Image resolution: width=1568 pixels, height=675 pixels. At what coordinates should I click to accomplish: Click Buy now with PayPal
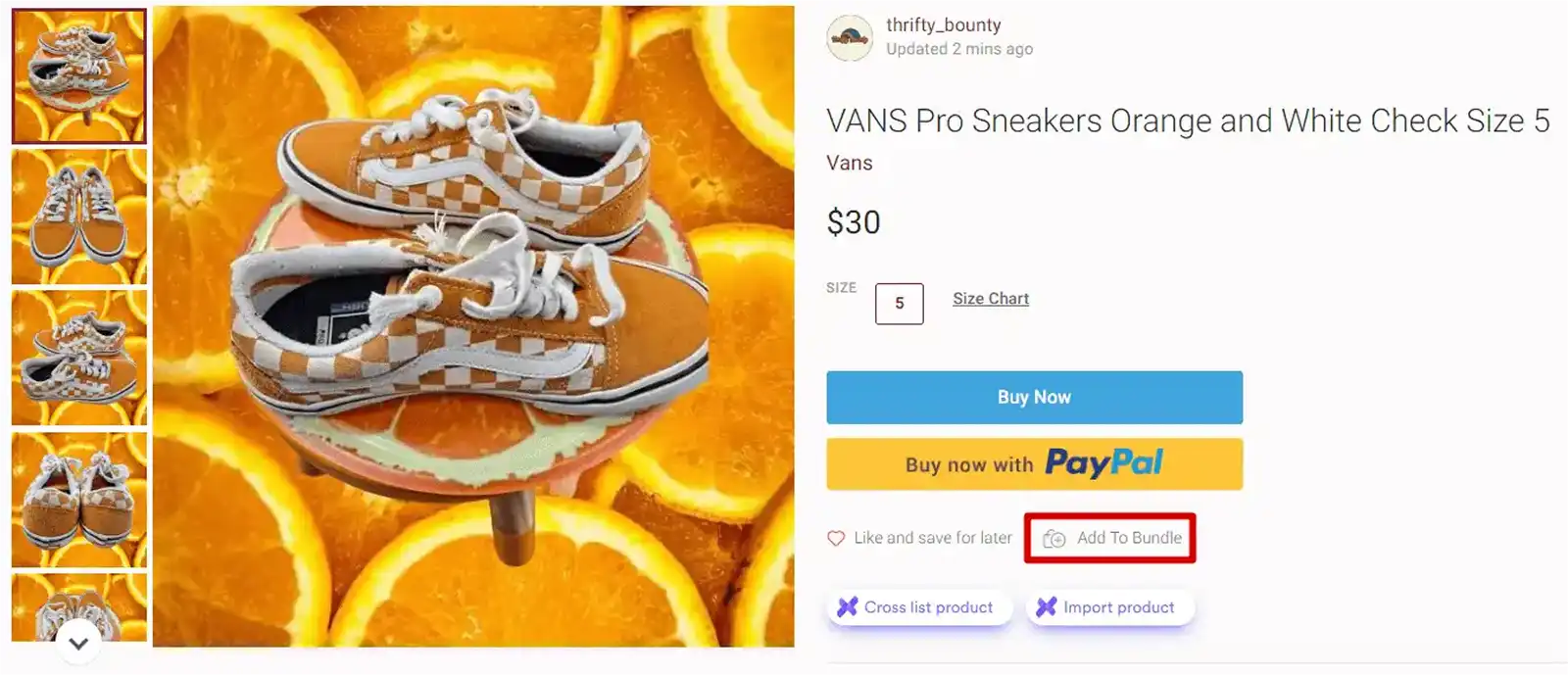(x=1035, y=462)
